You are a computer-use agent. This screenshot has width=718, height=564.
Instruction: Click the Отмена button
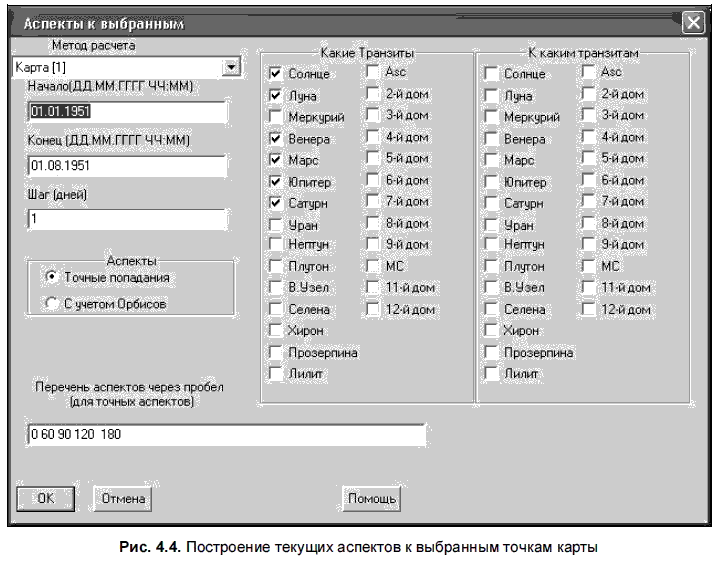pyautogui.click(x=123, y=498)
